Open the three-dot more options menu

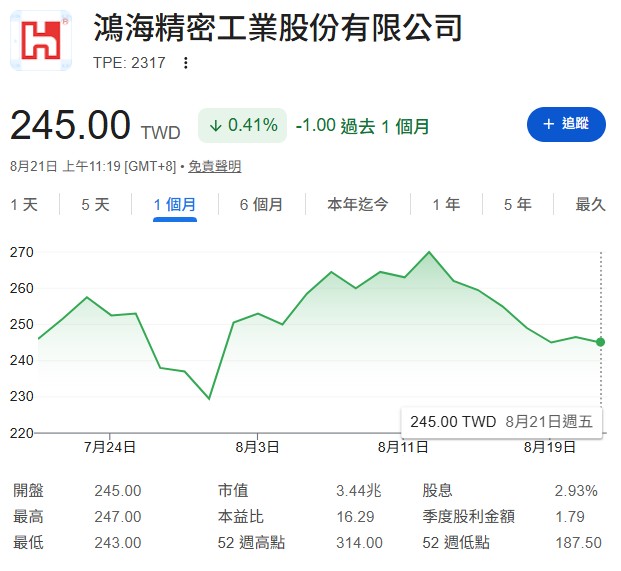[185, 63]
